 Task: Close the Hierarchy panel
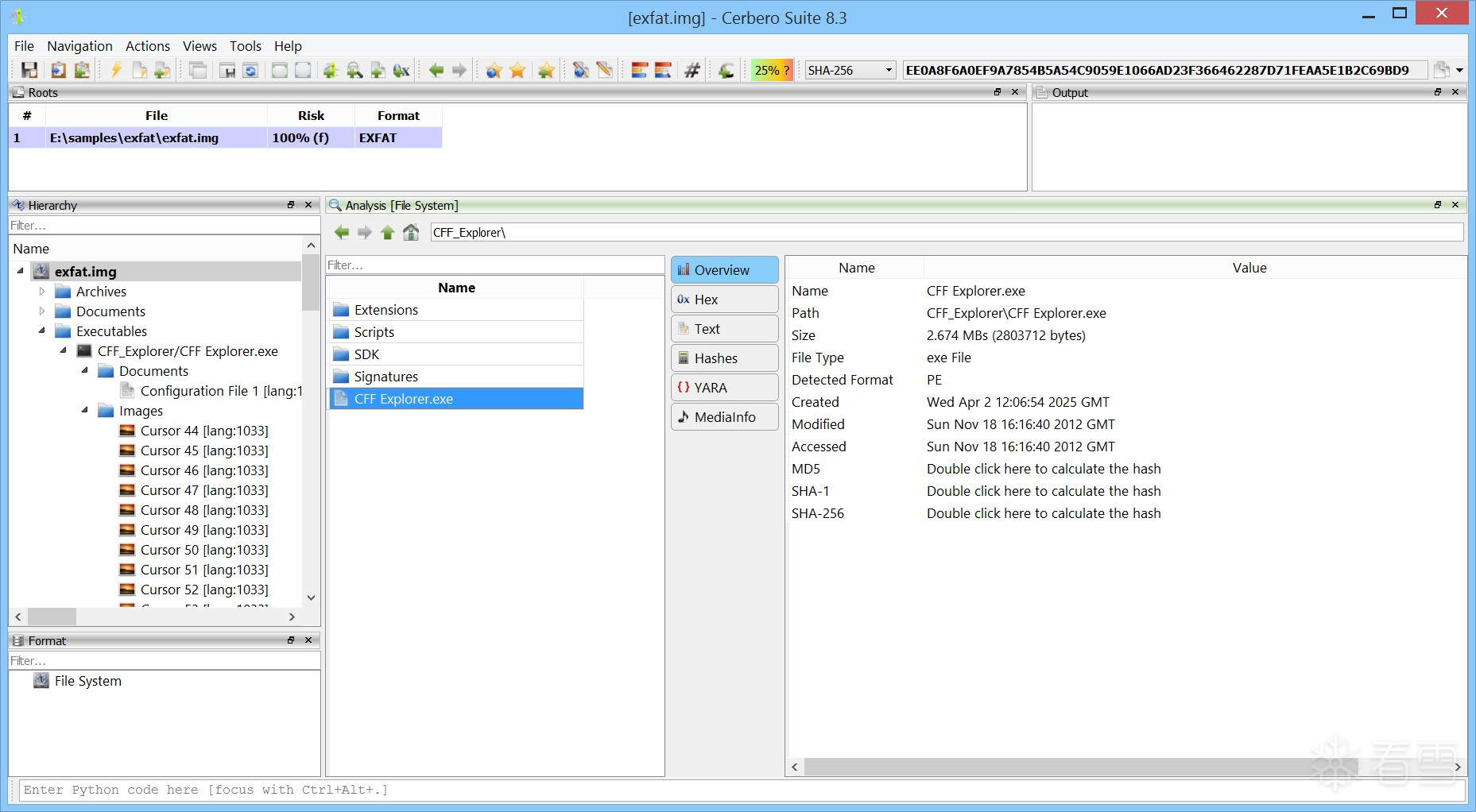pyautogui.click(x=309, y=205)
